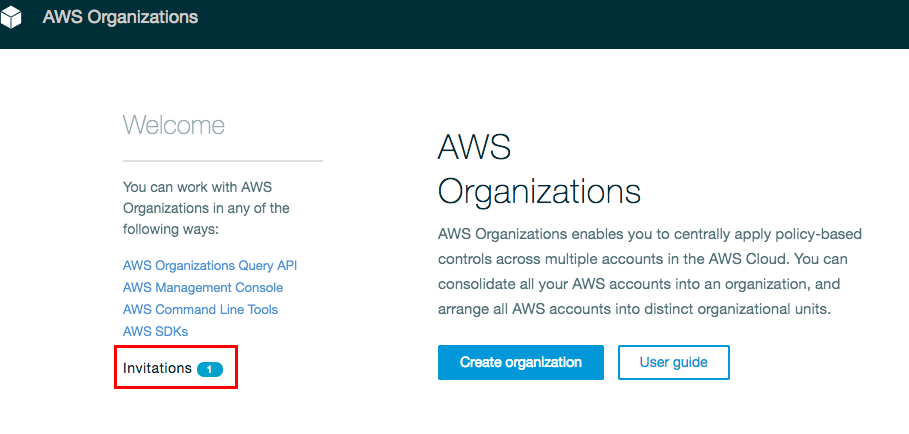This screenshot has width=909, height=434.
Task: Open the User guide button
Action: pyautogui.click(x=673, y=362)
